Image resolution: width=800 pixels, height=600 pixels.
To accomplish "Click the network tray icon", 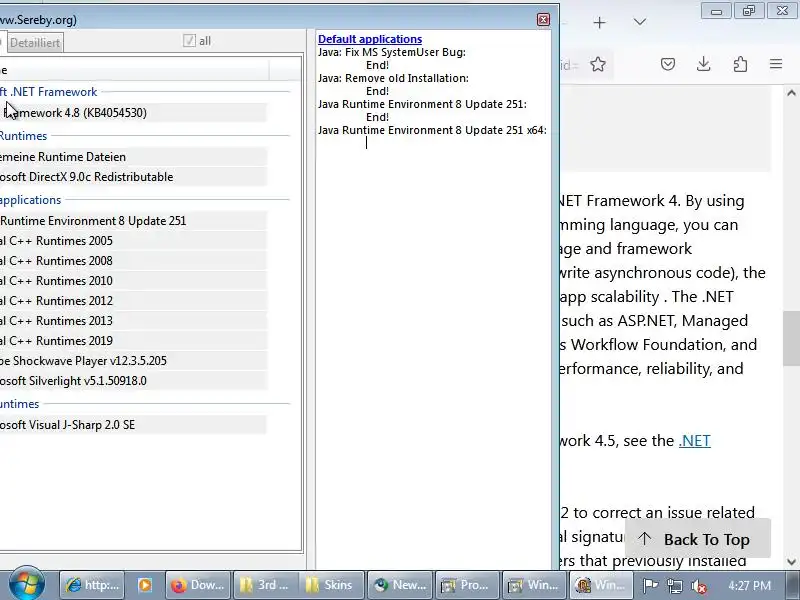I will pyautogui.click(x=675, y=586).
